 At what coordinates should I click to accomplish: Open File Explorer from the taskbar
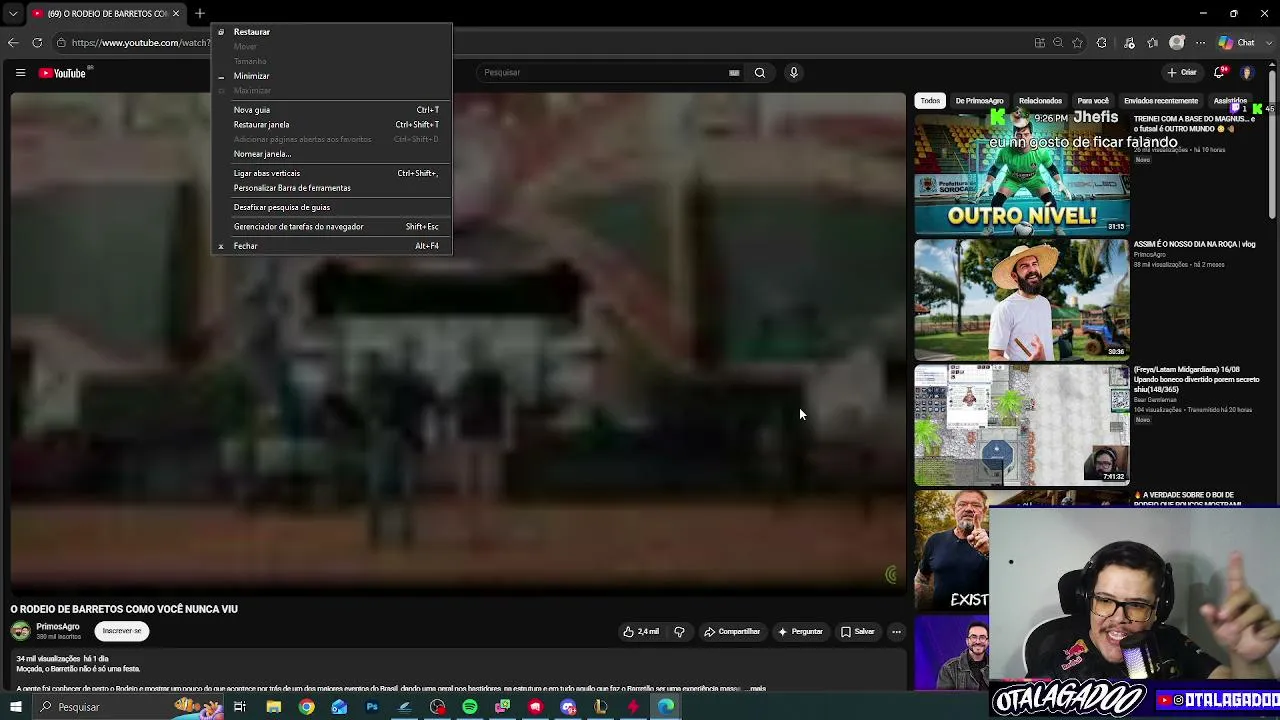(x=273, y=707)
